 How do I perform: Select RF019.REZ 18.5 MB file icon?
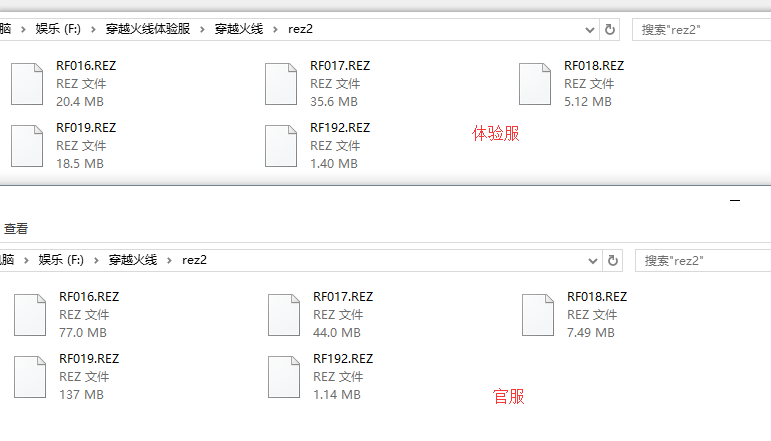coord(27,146)
